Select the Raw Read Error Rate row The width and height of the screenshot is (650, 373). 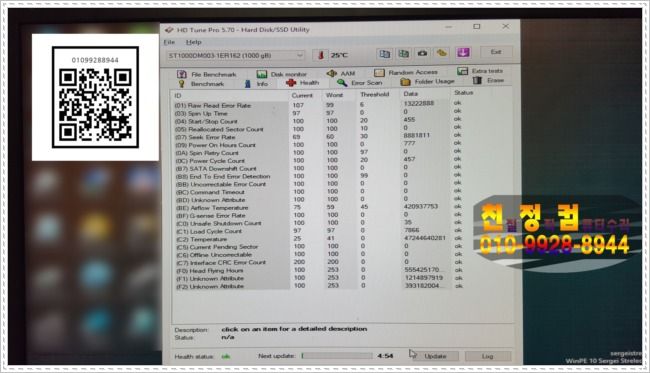(318, 105)
